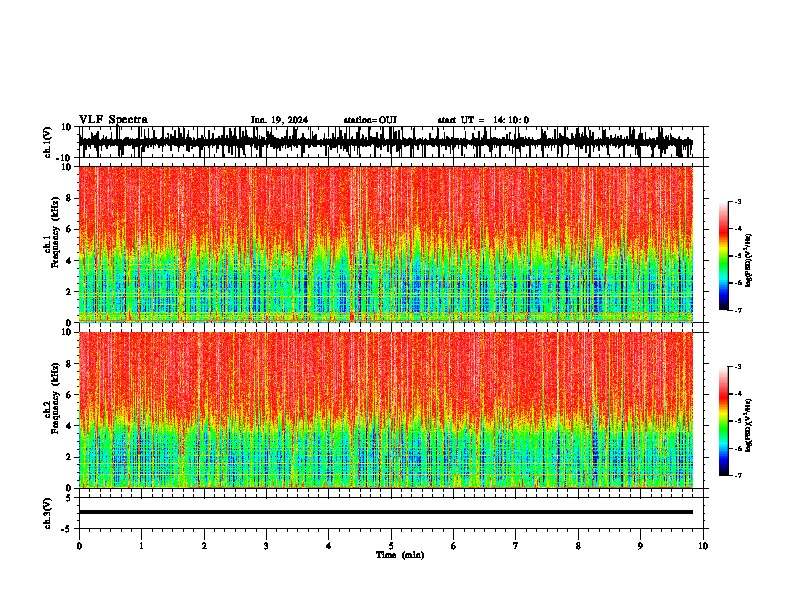
Task: Click the "ch.3(V)" axis label
Action: coord(48,513)
